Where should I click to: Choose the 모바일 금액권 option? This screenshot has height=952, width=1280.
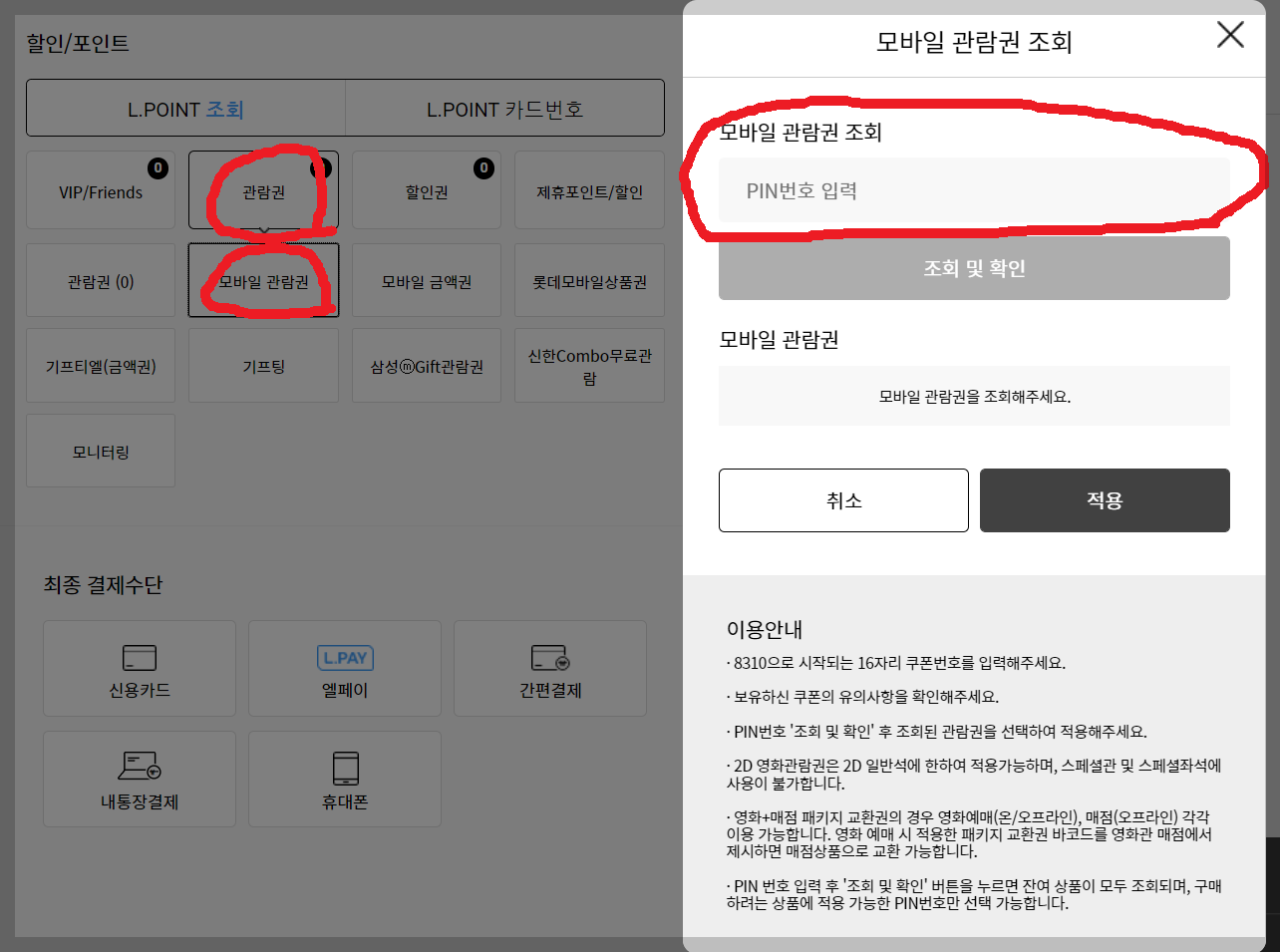pos(427,280)
